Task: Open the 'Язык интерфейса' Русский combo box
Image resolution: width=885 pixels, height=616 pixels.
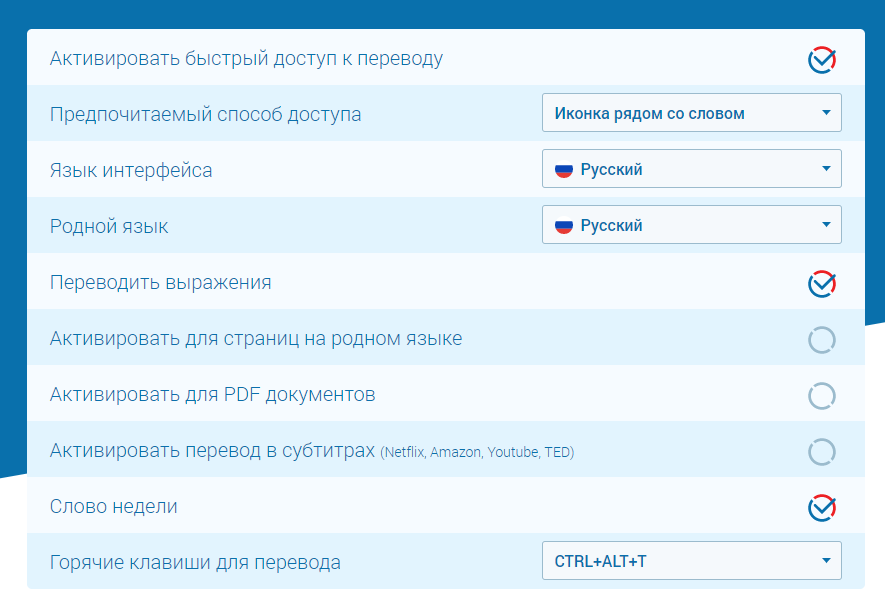Action: [691, 169]
